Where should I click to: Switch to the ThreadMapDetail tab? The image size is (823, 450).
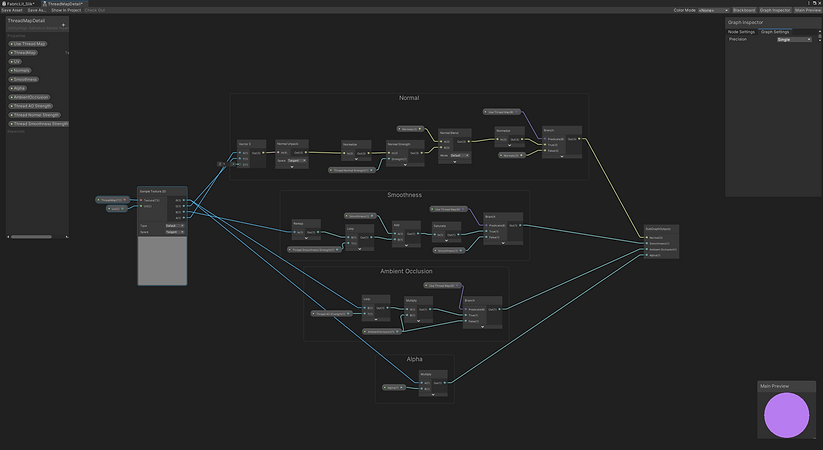coord(64,3)
